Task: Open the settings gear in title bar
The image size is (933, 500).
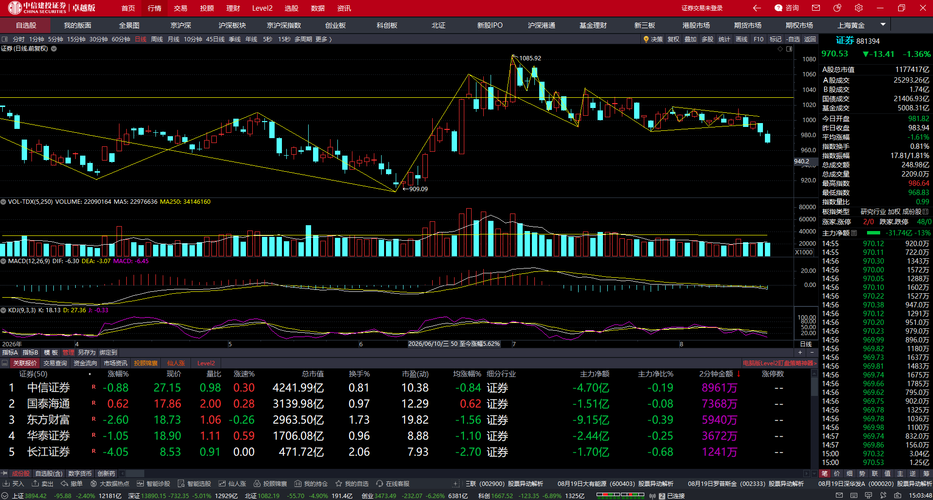Action: coord(858,8)
